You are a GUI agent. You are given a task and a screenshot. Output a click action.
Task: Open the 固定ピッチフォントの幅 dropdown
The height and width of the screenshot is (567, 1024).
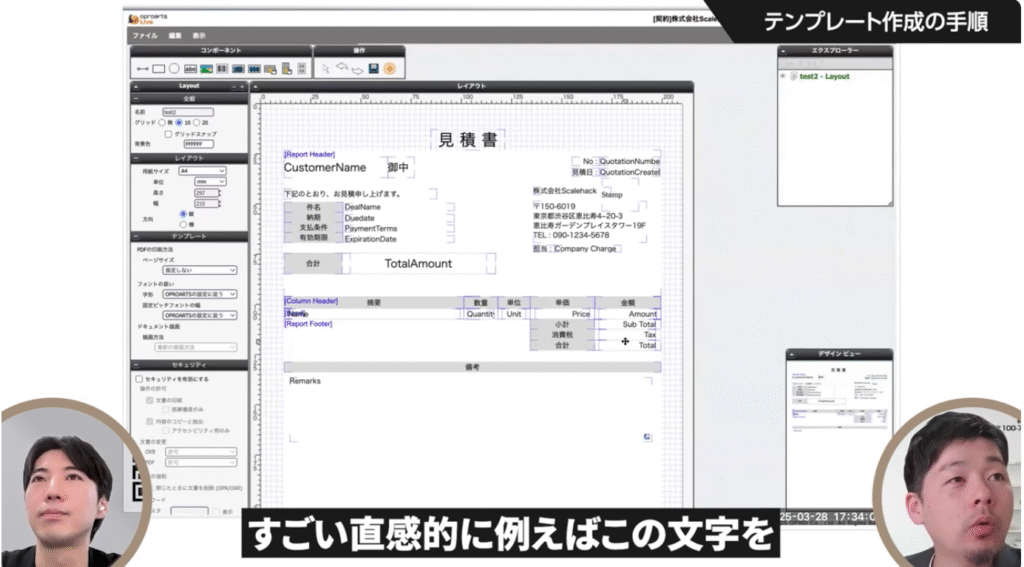click(199, 315)
